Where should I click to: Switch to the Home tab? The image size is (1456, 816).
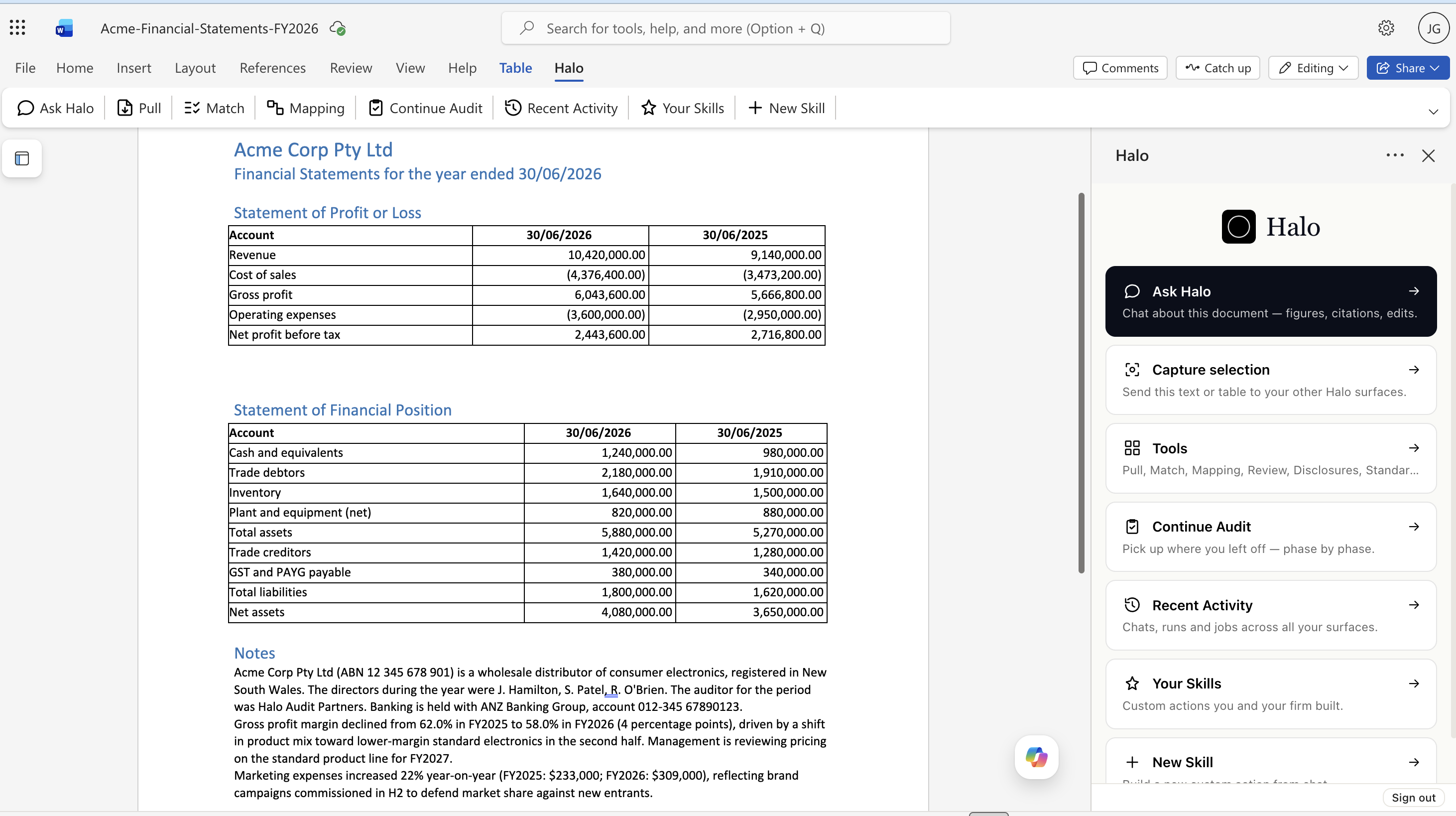click(x=75, y=68)
